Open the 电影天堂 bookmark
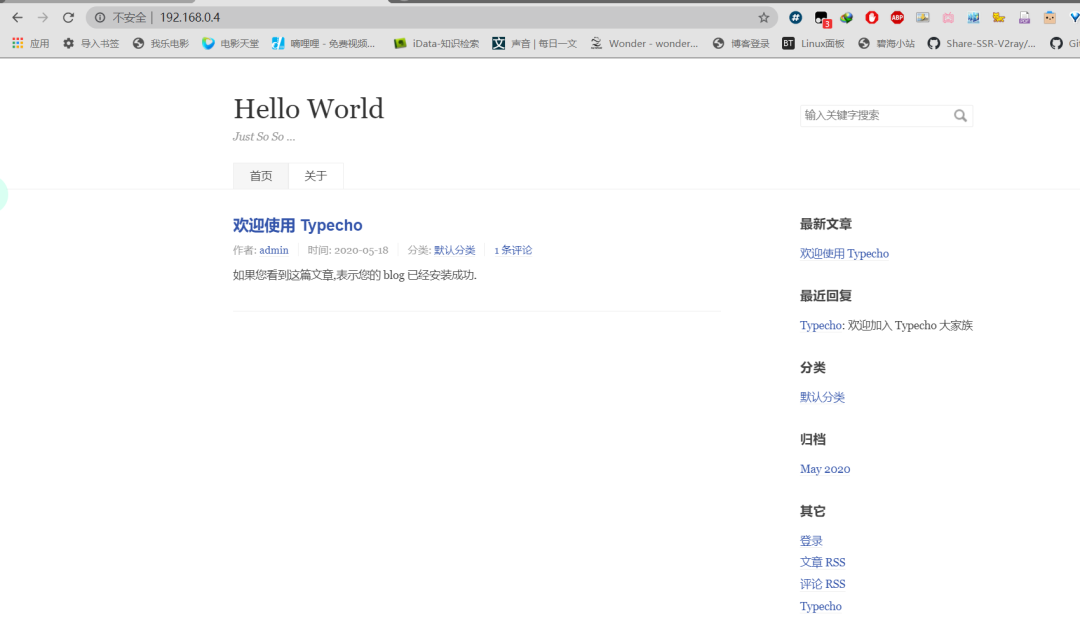 pyautogui.click(x=231, y=43)
